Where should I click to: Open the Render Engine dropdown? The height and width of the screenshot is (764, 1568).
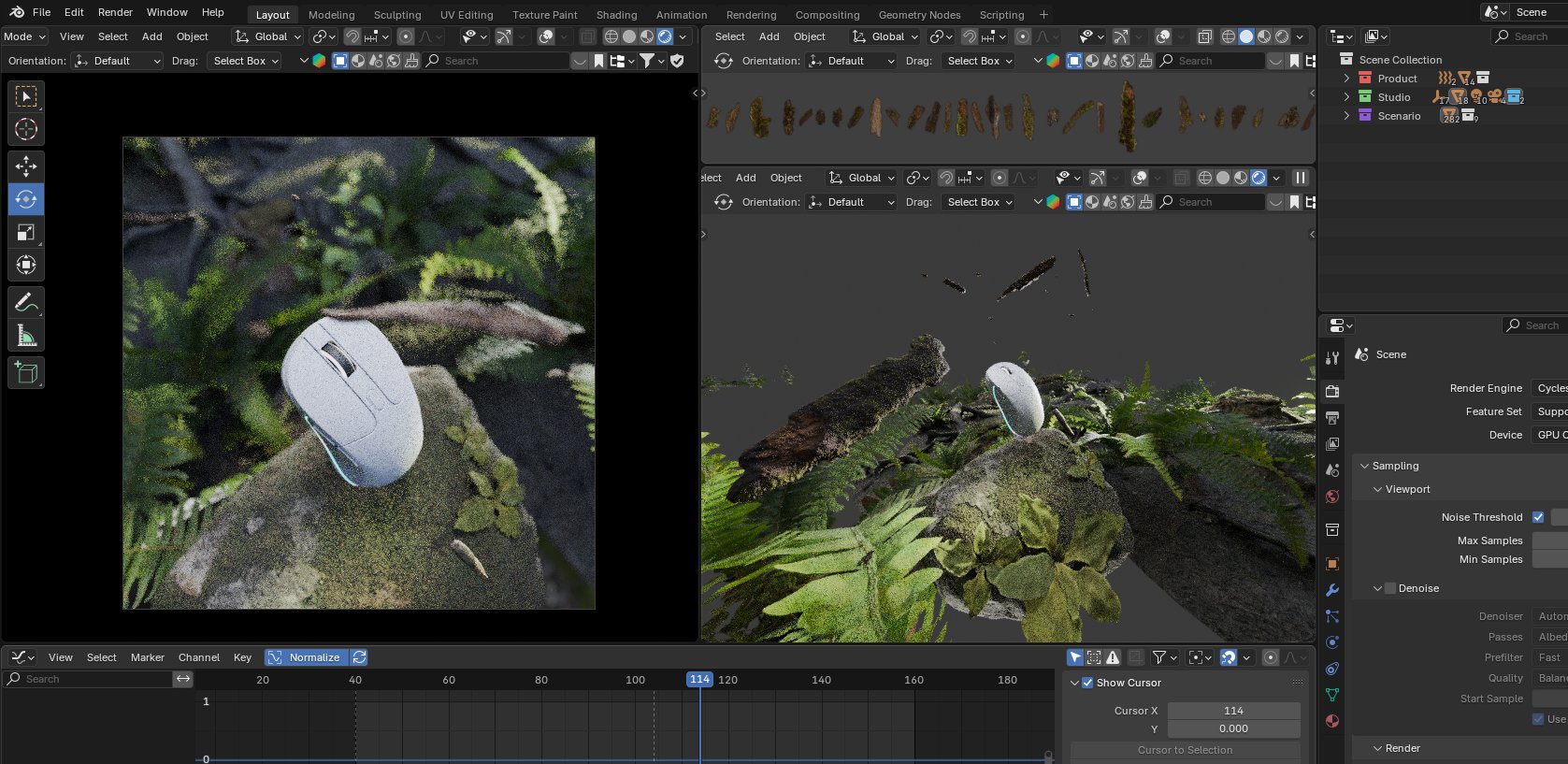(1549, 388)
